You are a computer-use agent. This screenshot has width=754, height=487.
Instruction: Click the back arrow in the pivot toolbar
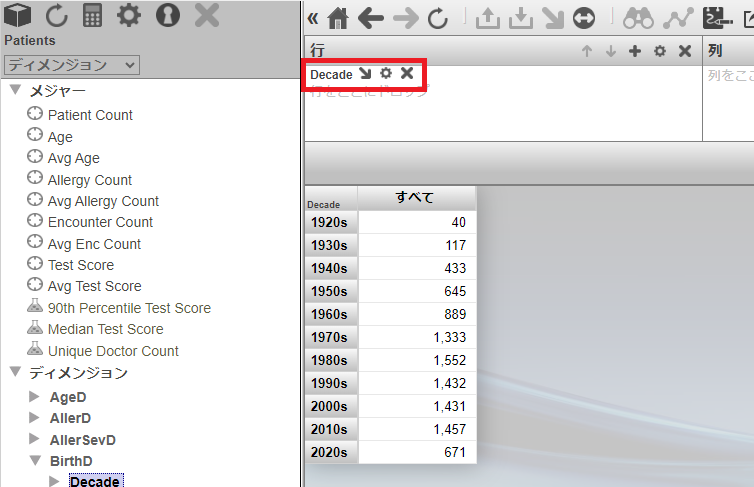[x=371, y=17]
